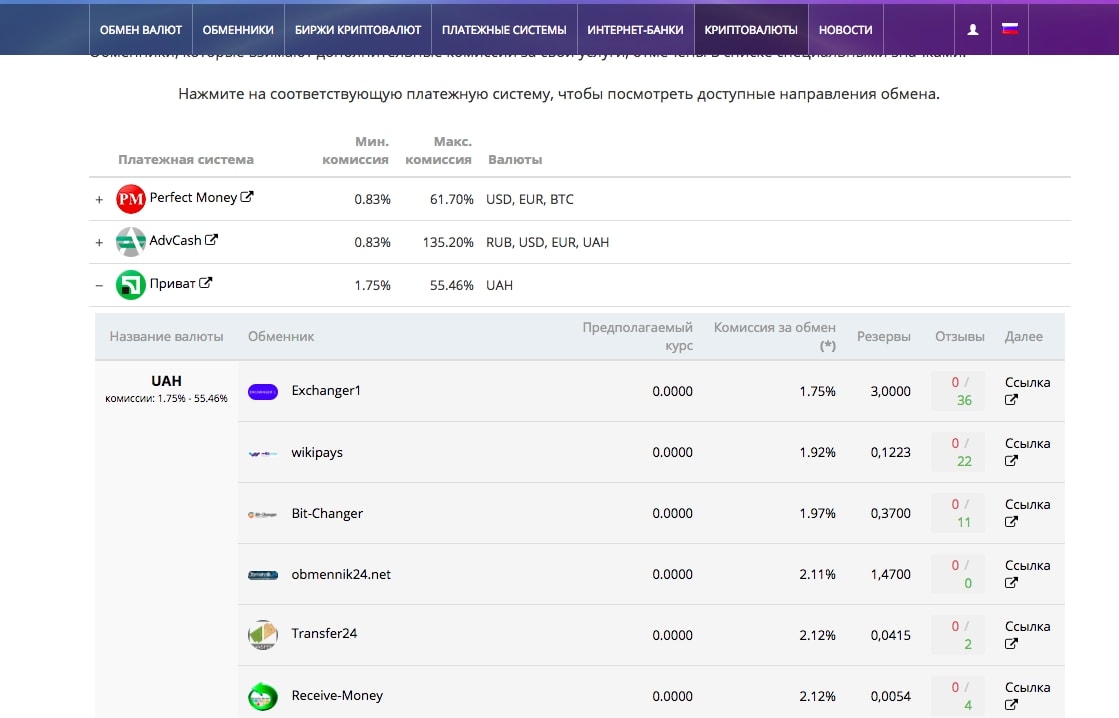The height and width of the screenshot is (718, 1119).
Task: Follow the Ссылка link for Exchanger1
Action: tap(1028, 383)
